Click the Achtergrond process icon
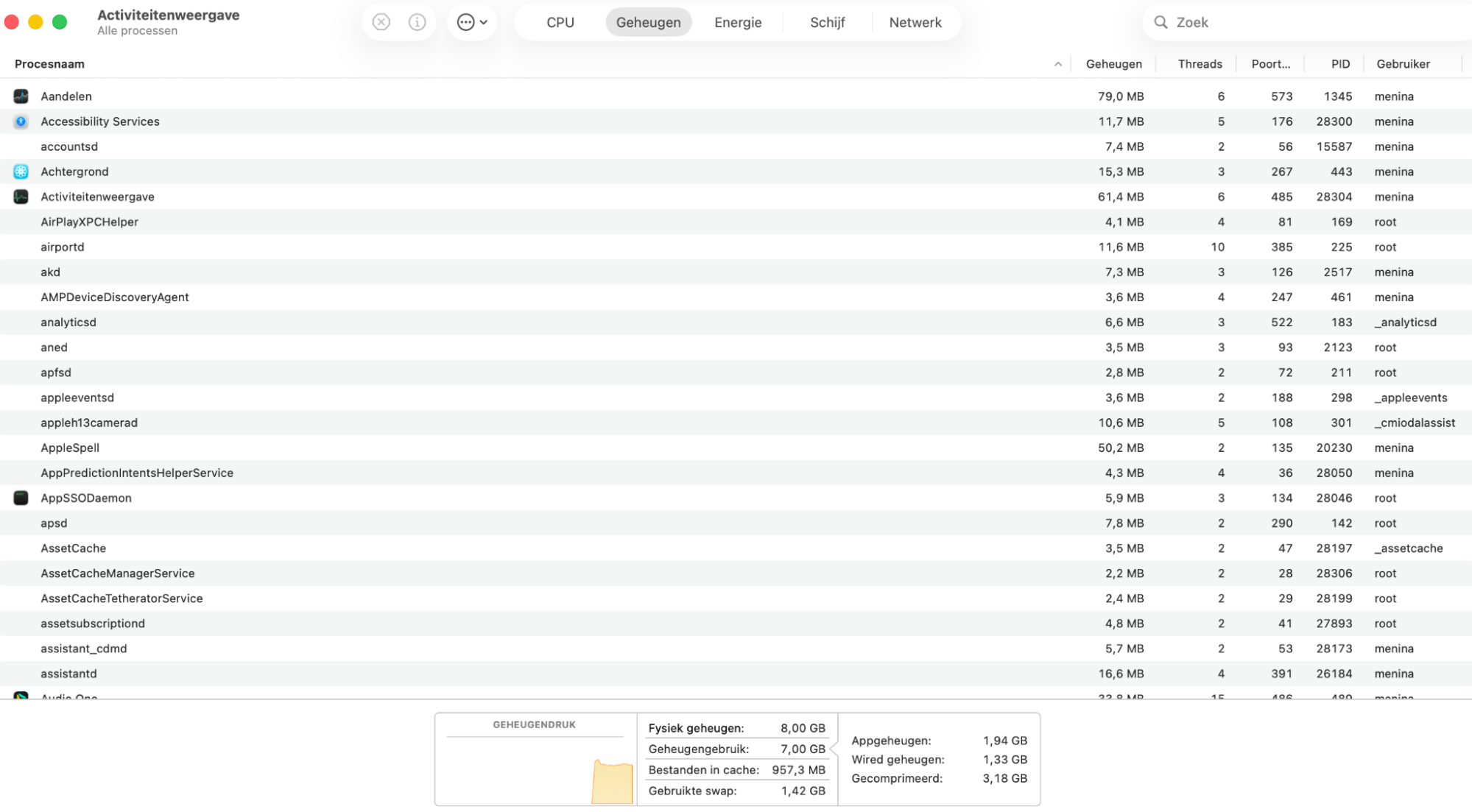Screen dimensions: 1472x812 click(21, 172)
